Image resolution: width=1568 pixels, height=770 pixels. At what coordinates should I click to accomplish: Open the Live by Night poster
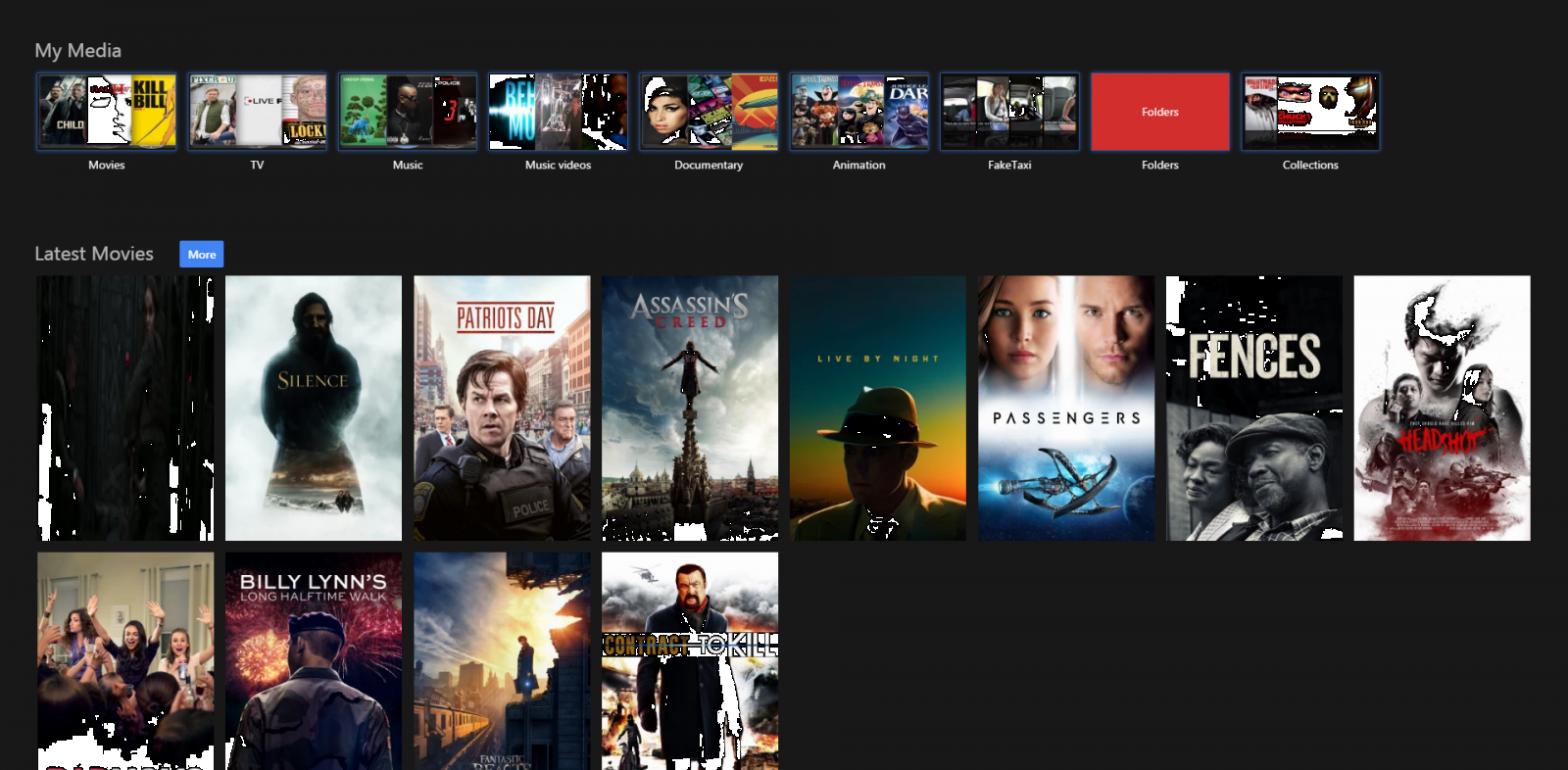[878, 408]
